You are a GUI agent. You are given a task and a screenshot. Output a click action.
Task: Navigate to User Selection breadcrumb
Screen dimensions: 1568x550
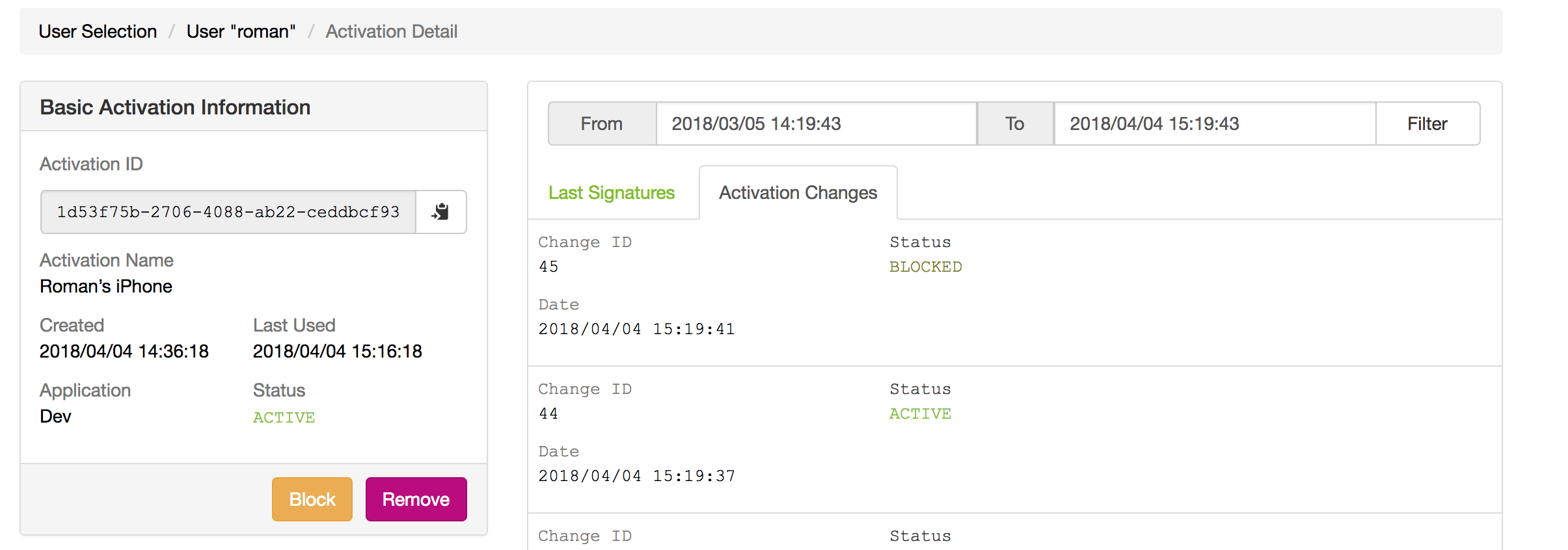point(98,31)
